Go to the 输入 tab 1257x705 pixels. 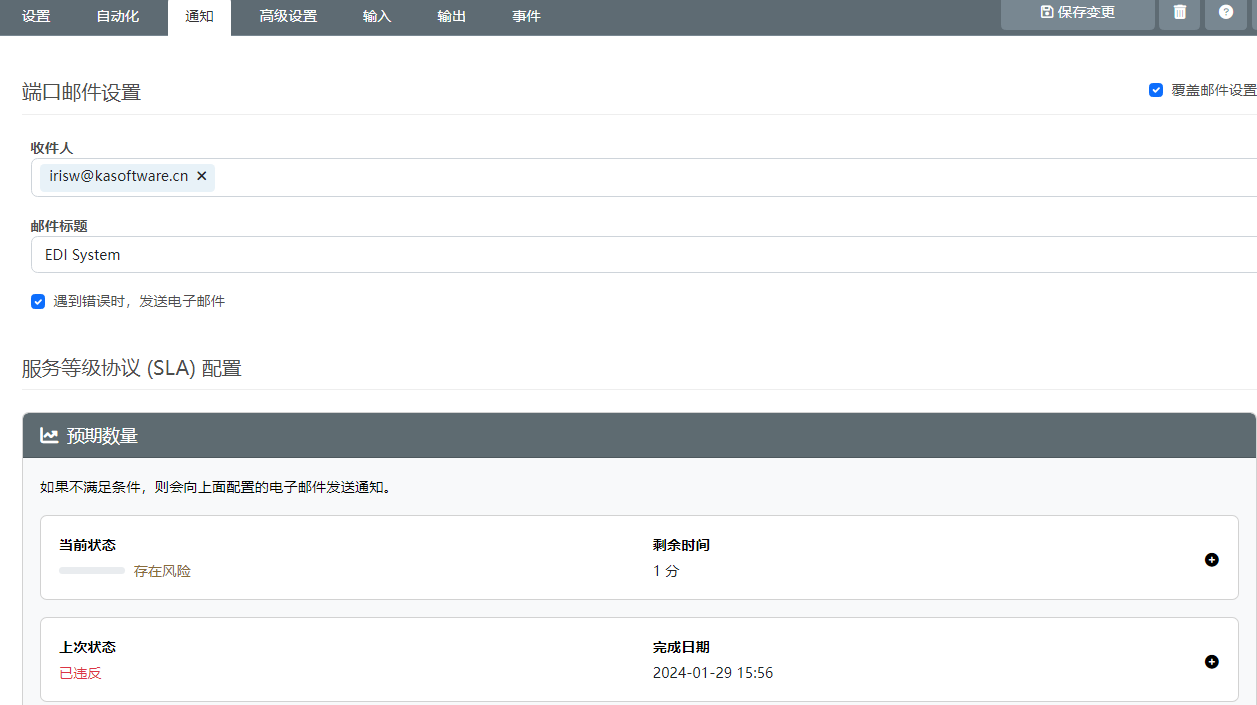point(377,16)
